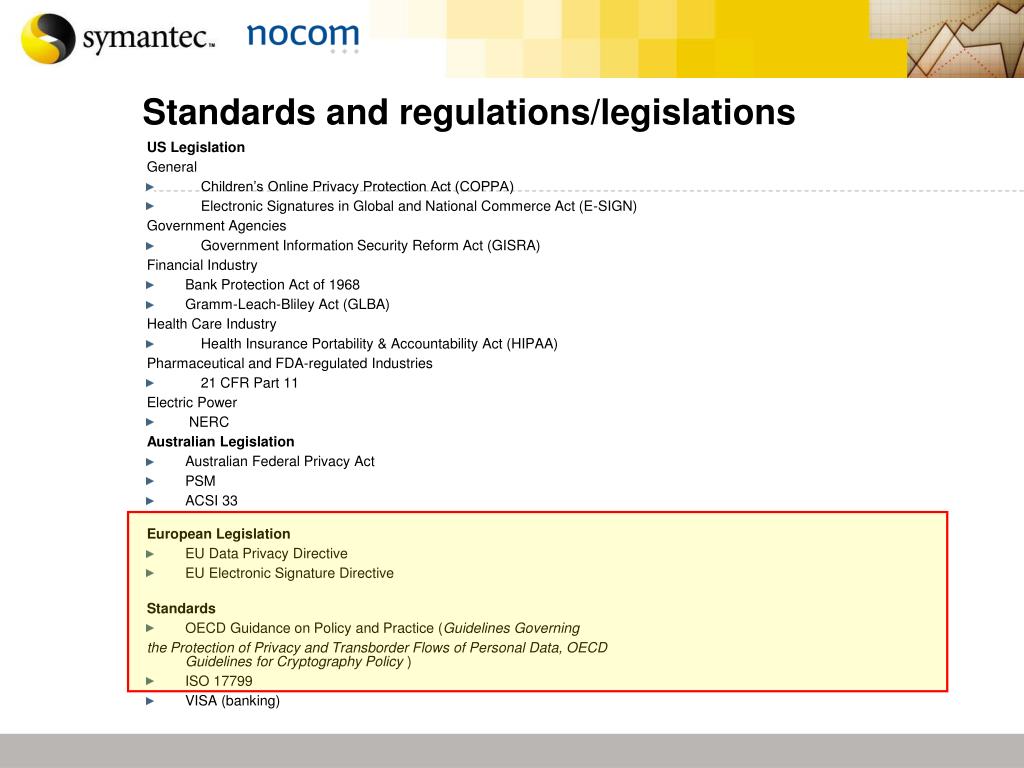Click the arrow bullet beside NERC
1024x768 pixels.
click(x=150, y=423)
